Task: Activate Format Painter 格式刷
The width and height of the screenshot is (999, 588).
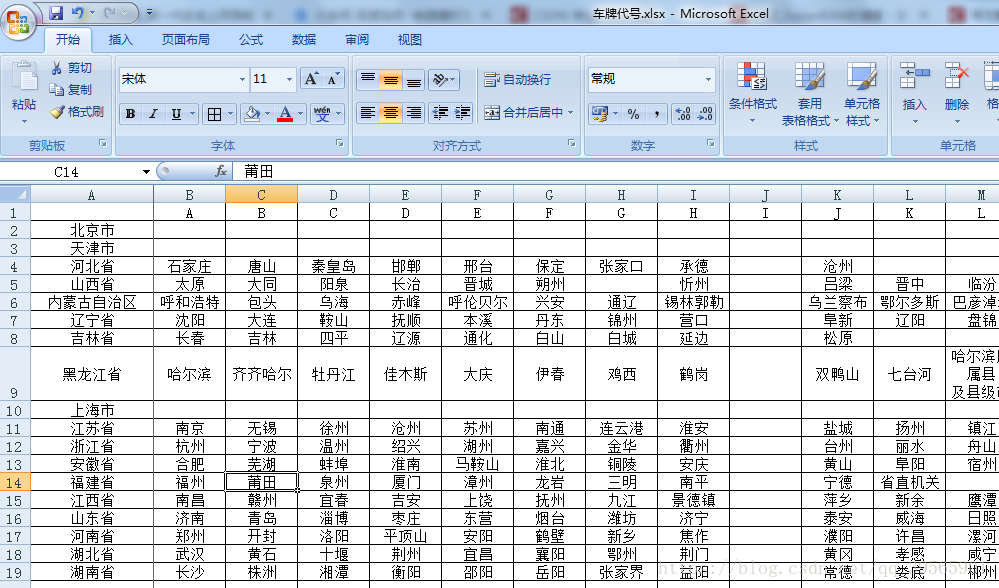Action: point(77,111)
